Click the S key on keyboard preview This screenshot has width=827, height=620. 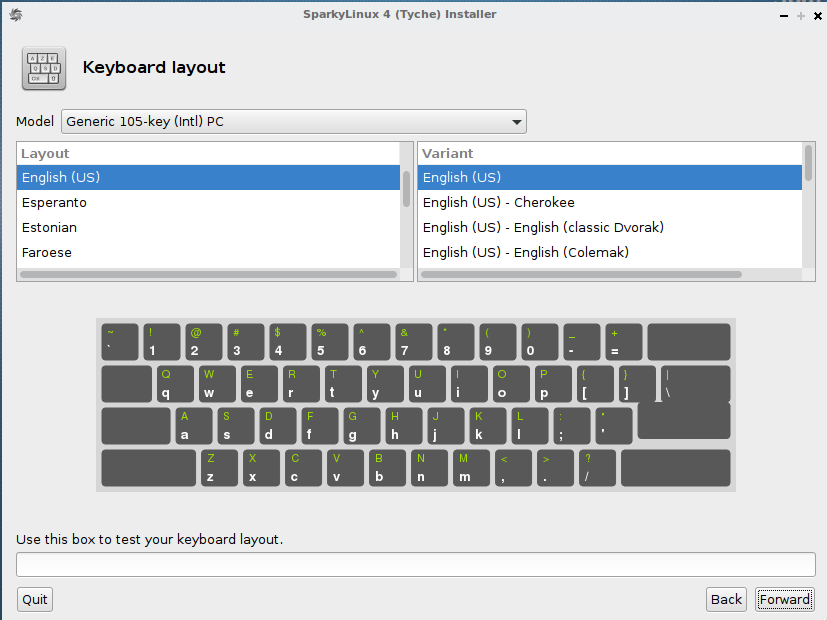[x=236, y=426]
